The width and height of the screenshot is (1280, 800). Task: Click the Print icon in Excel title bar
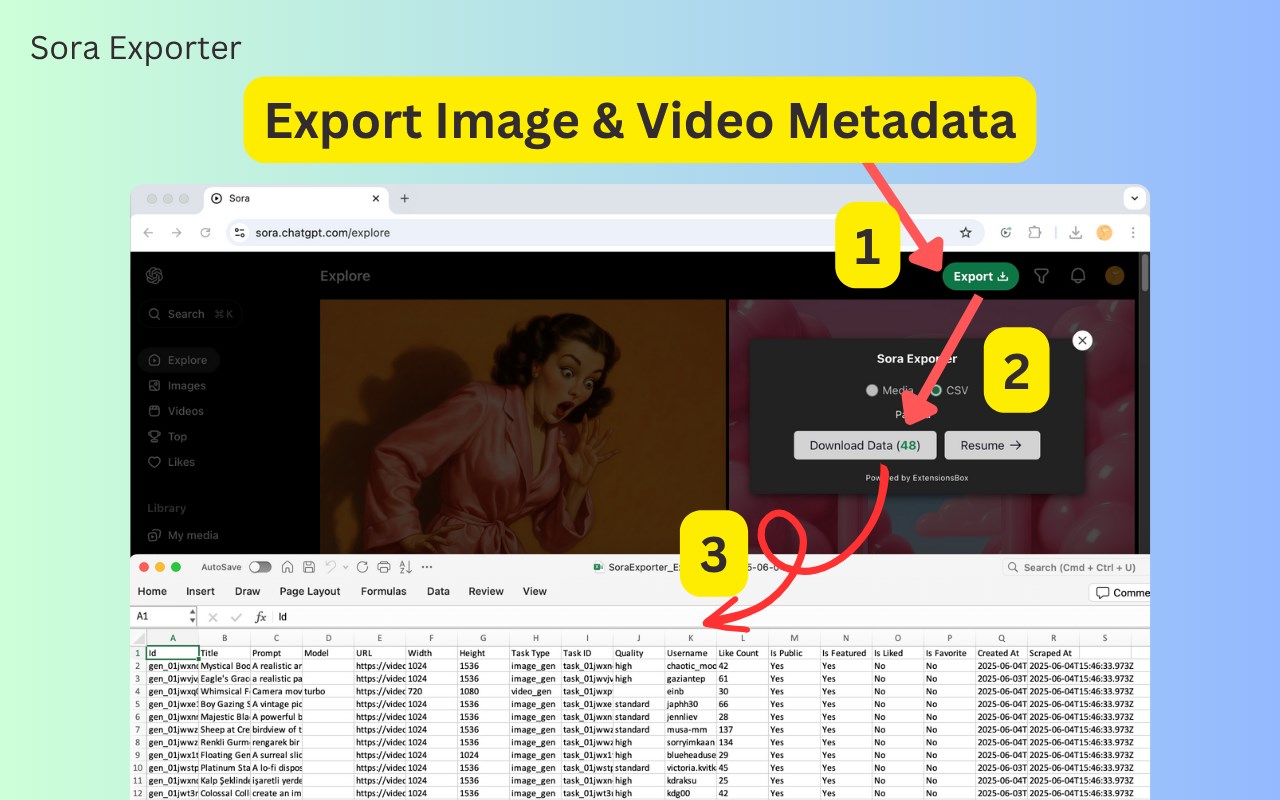[x=384, y=567]
